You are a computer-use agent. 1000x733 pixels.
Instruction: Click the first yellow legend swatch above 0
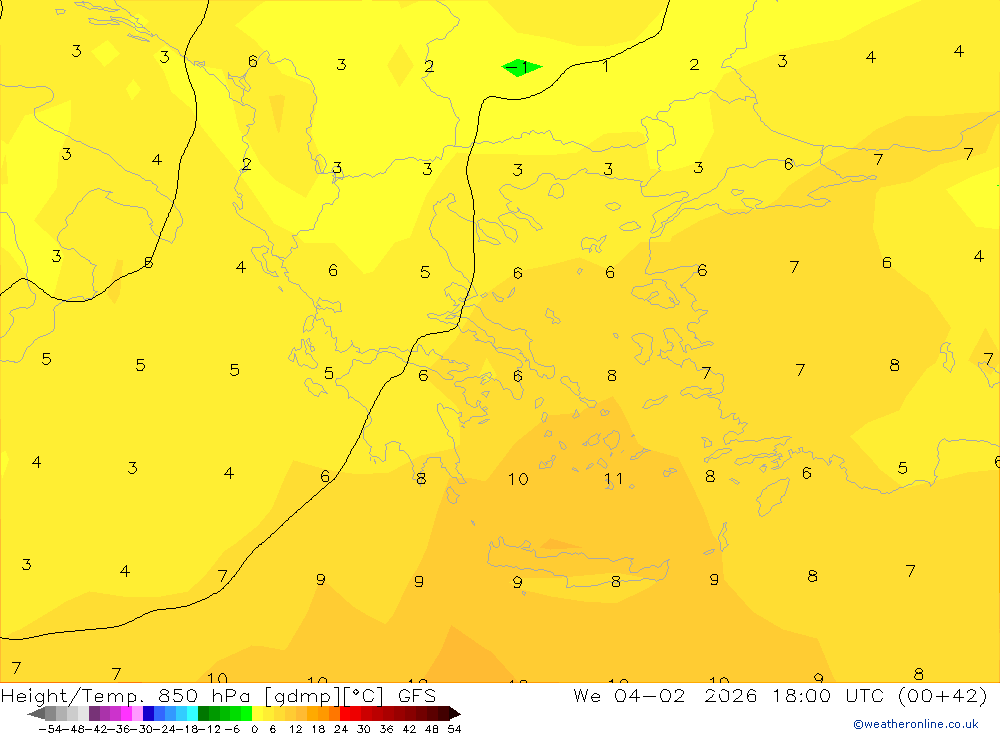click(258, 714)
